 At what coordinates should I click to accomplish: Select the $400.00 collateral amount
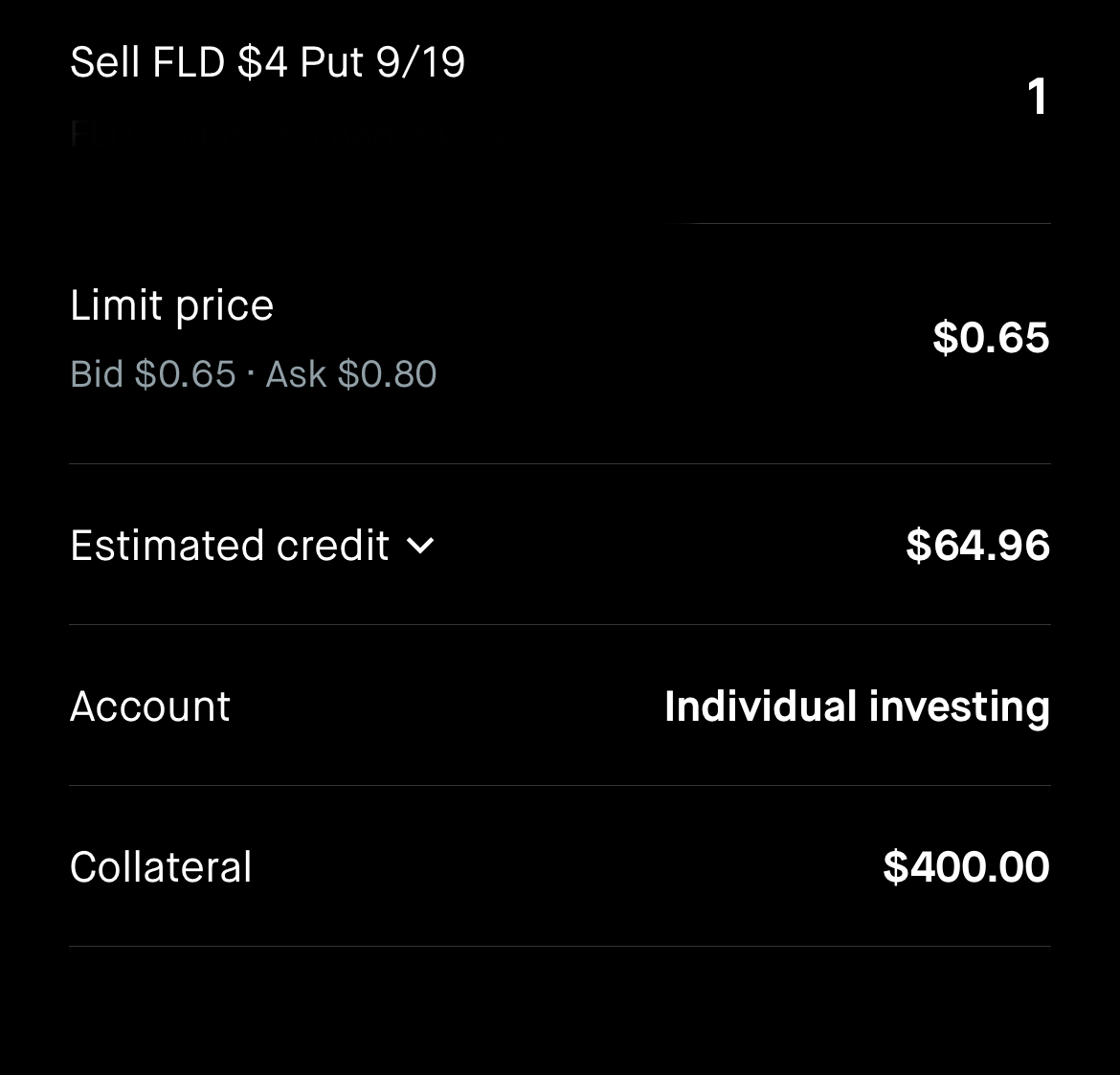pos(967,867)
